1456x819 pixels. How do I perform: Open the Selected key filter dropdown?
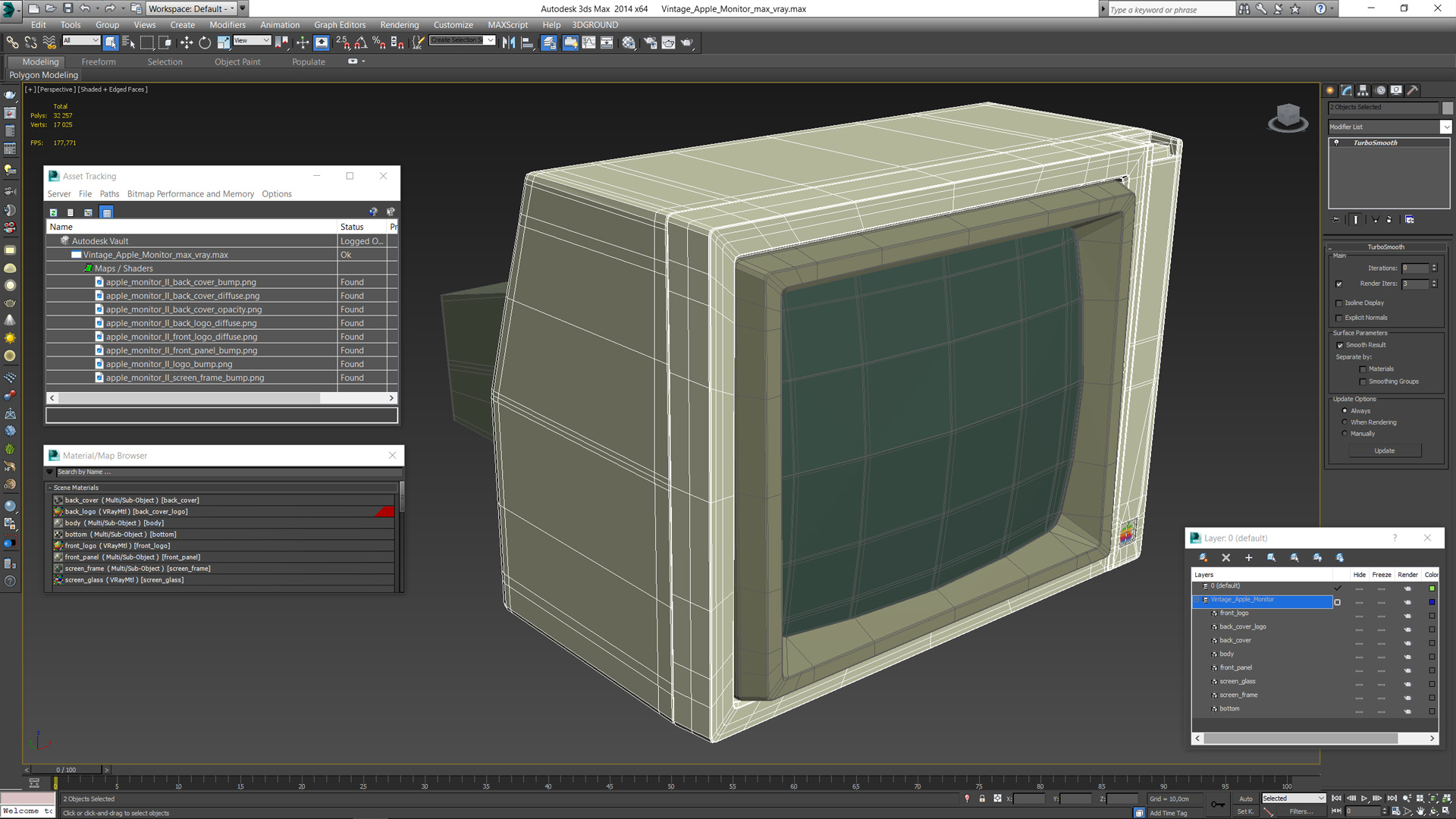pos(1293,799)
